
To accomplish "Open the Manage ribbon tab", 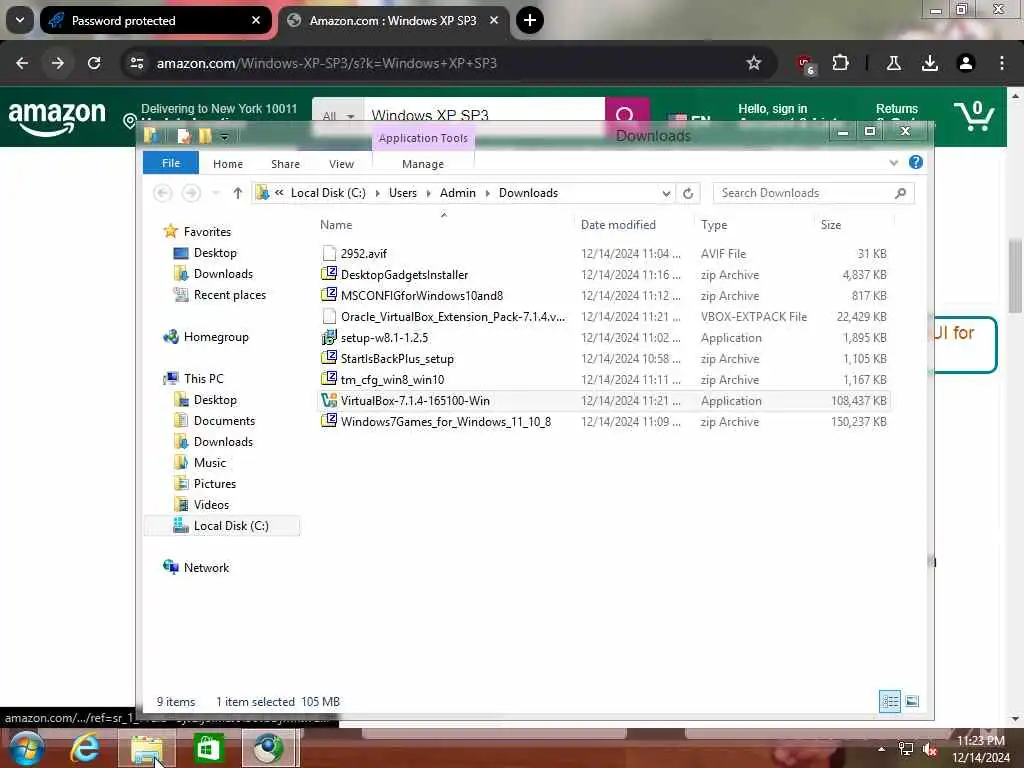I will (x=423, y=164).
